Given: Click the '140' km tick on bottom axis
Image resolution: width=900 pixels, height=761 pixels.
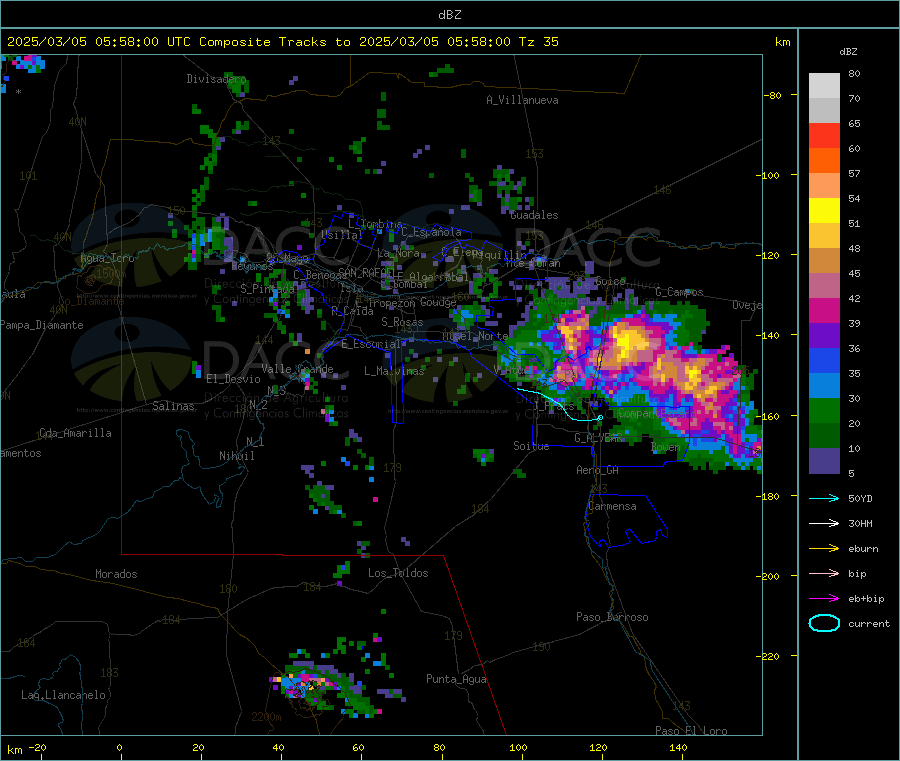Looking at the screenshot, I should 678,747.
